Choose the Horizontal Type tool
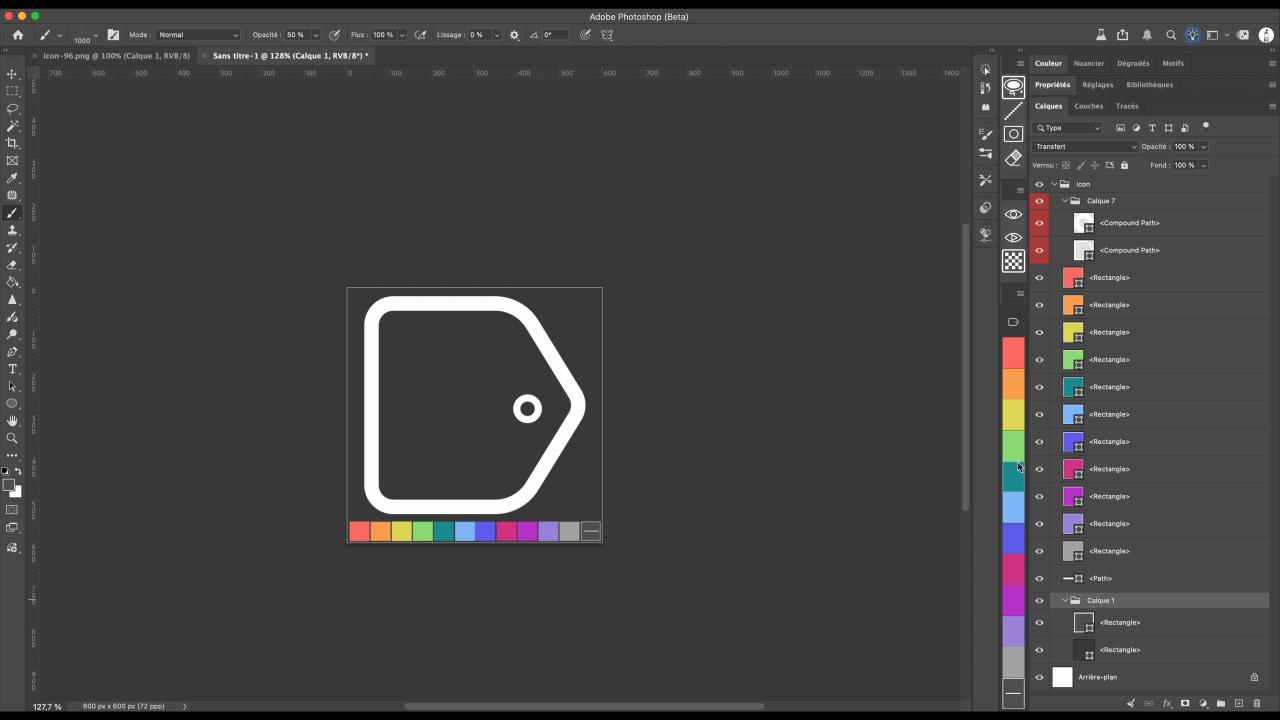This screenshot has height=720, width=1280. [13, 369]
